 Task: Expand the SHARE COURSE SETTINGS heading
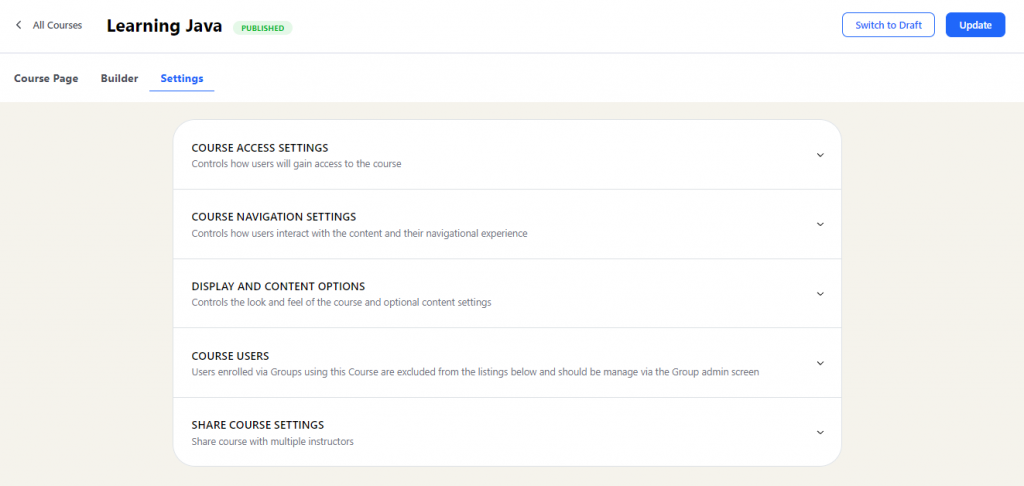258,425
